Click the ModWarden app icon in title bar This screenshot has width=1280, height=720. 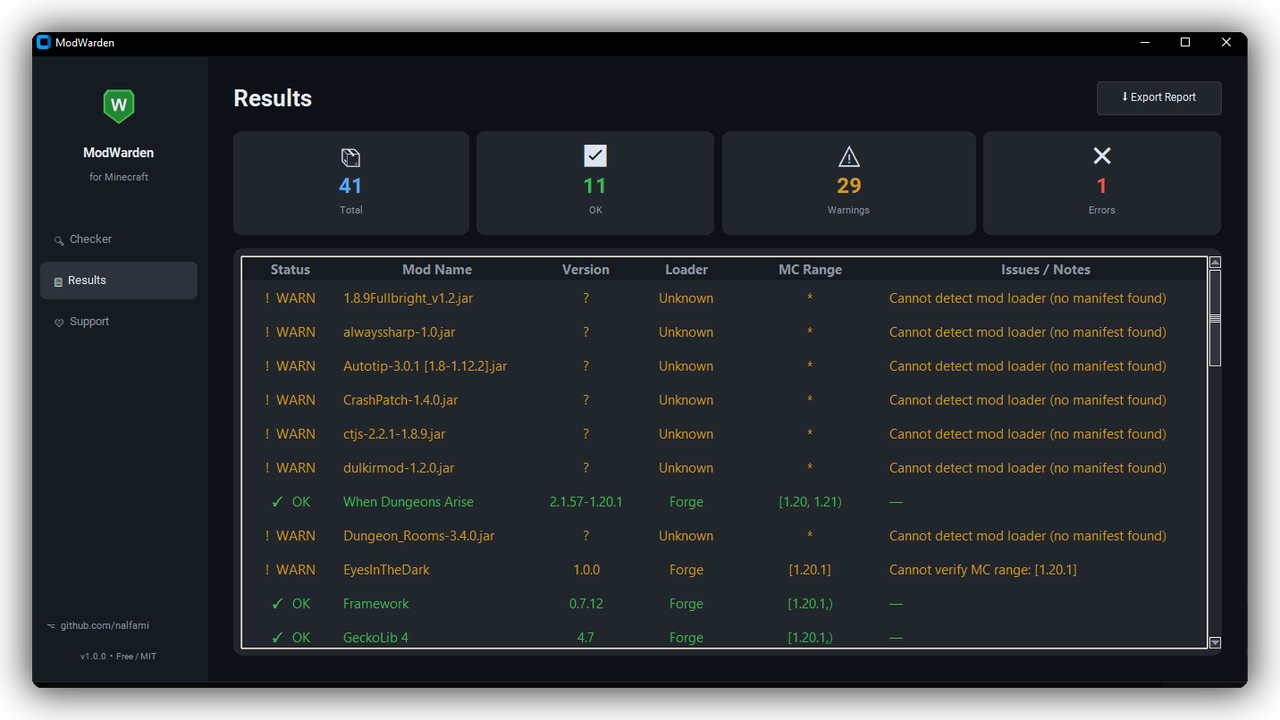(x=43, y=42)
